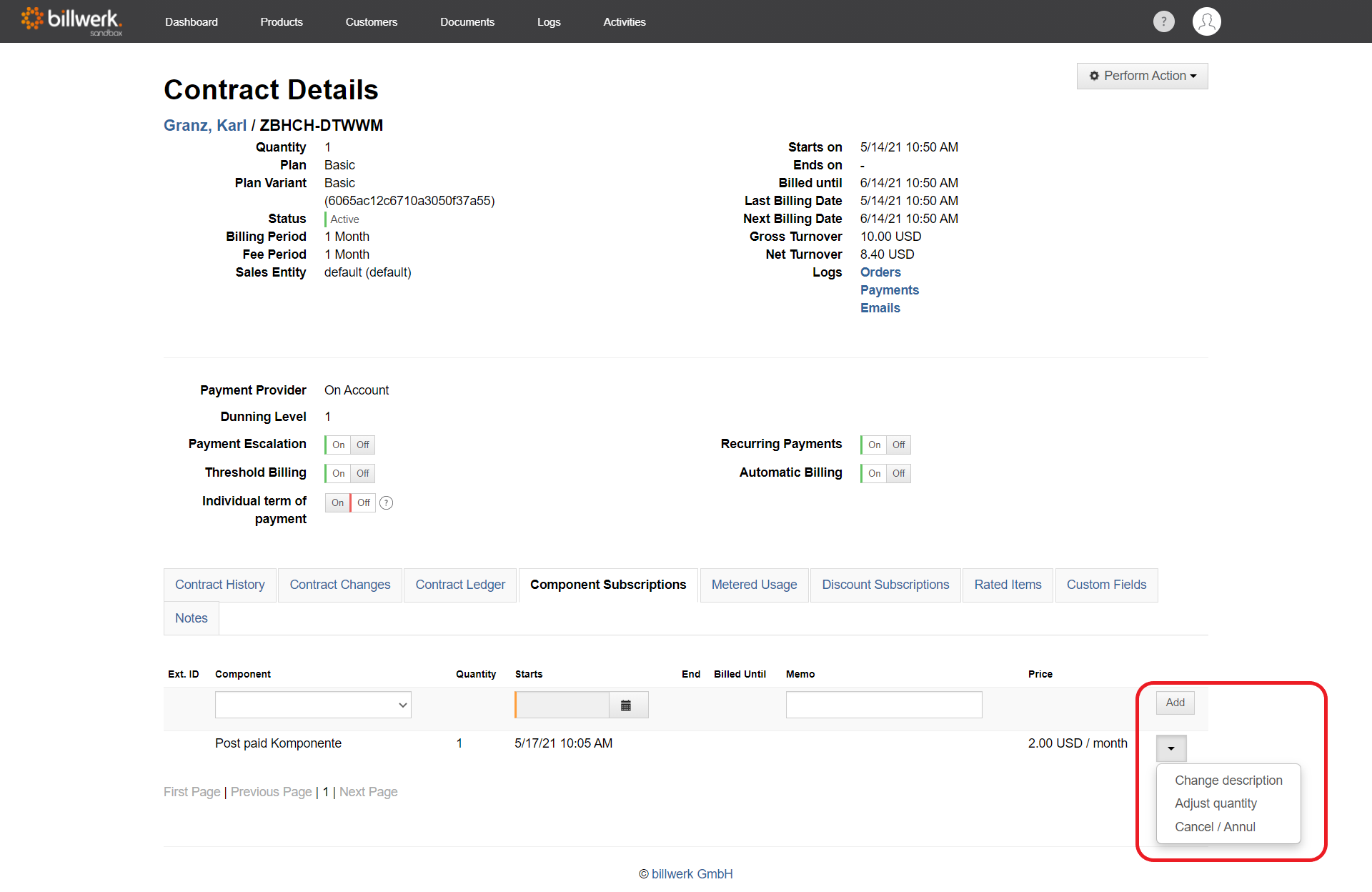Turn Automatic Billing On
The height and width of the screenshot is (892, 1372).
(x=874, y=473)
